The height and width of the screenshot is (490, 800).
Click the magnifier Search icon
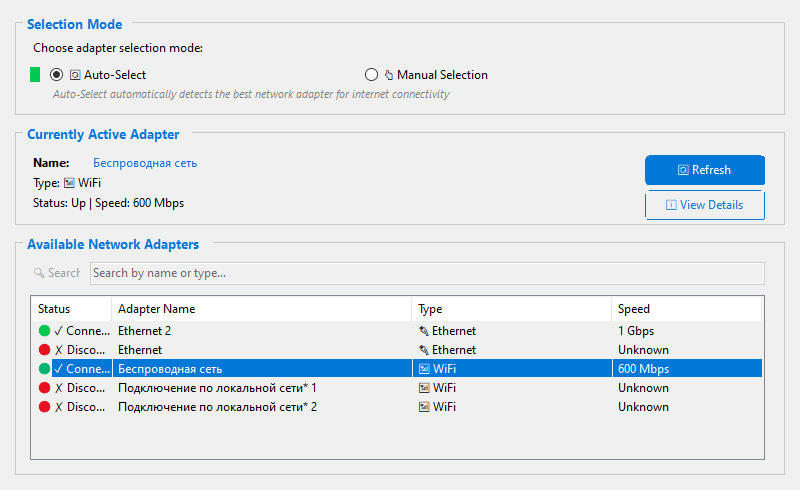39,273
